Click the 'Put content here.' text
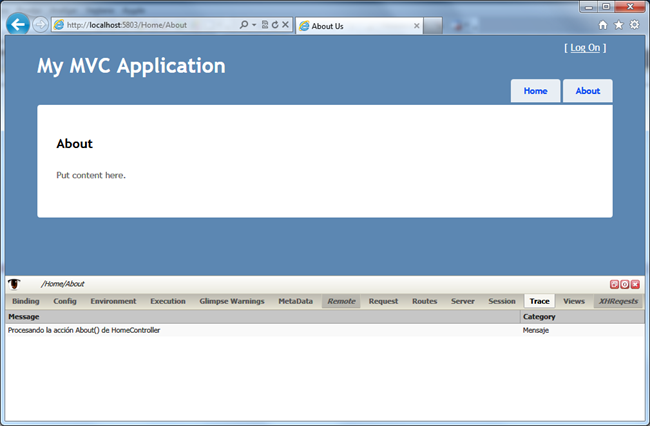This screenshot has width=650, height=426. pos(91,175)
